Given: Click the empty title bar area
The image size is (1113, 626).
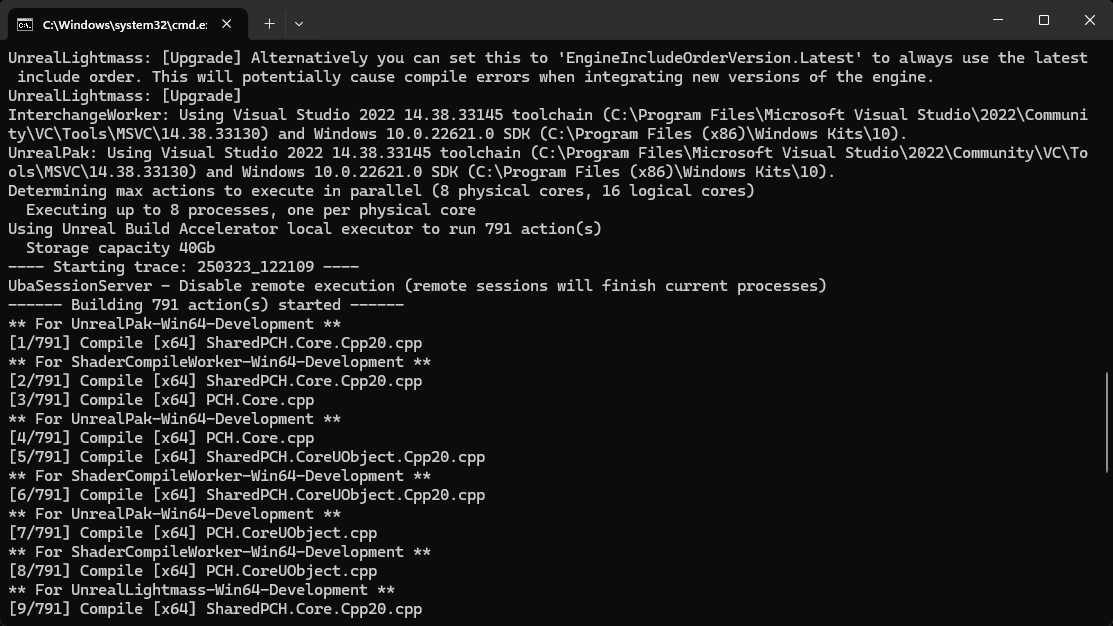Looking at the screenshot, I should [x=639, y=20].
